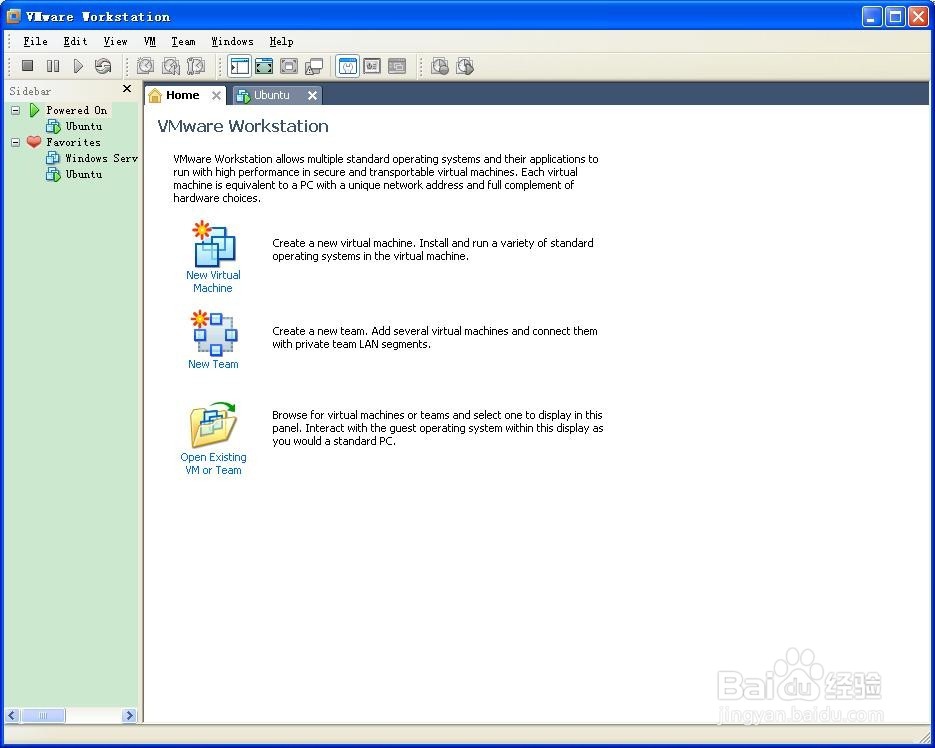Screen dimensions: 935x748
Task: Click the replay recording disc icon
Action: [x=465, y=66]
